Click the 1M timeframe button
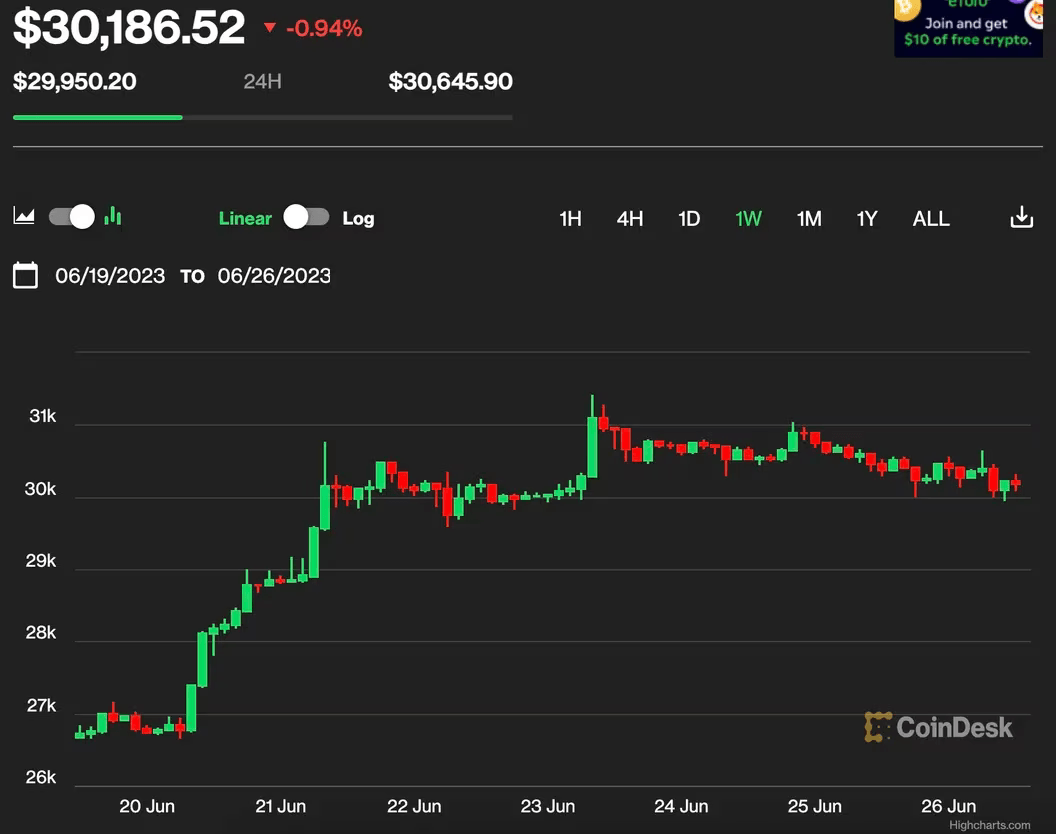Viewport: 1056px width, 834px height. pyautogui.click(x=808, y=218)
